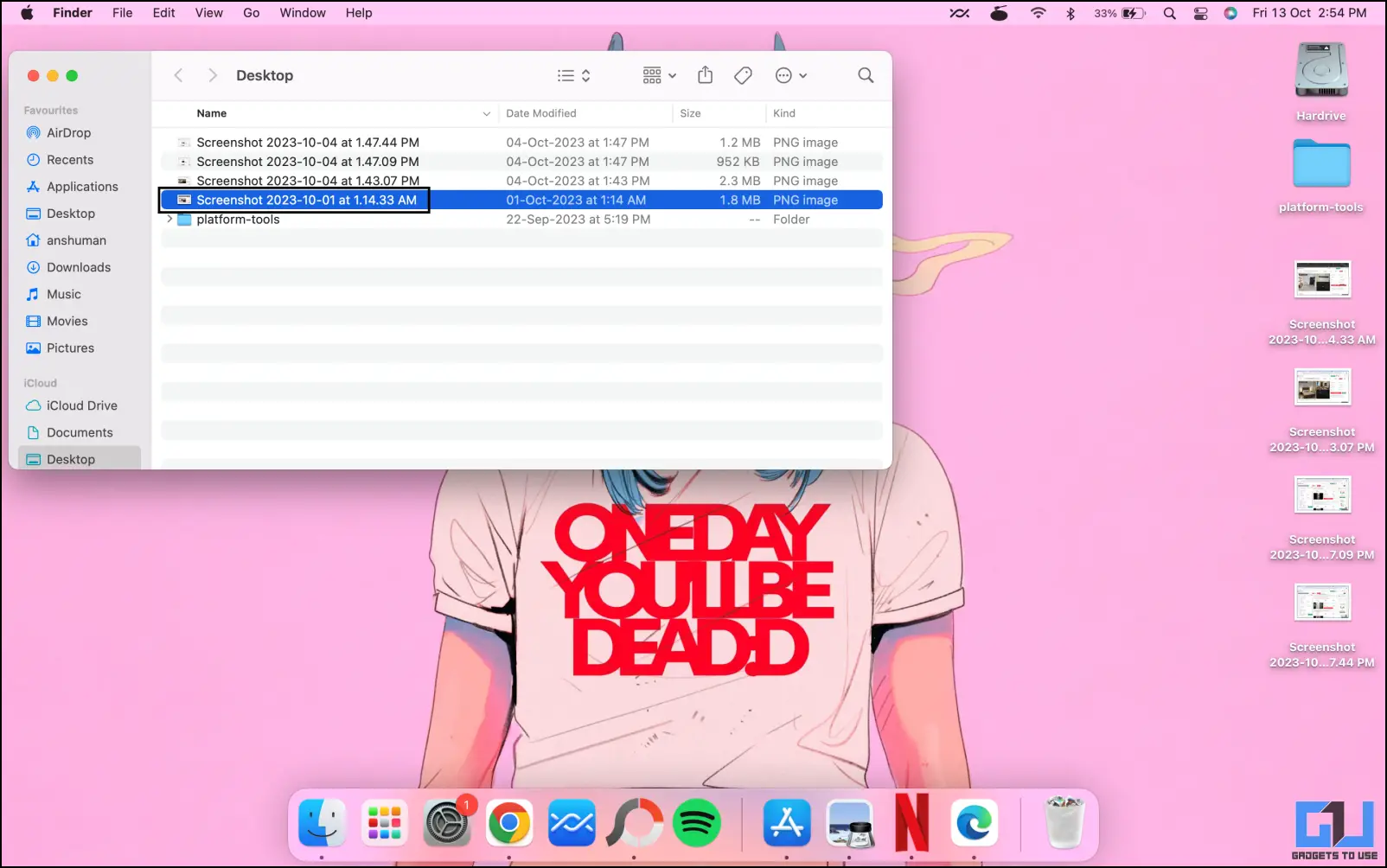Open Downloads in the sidebar

pyautogui.click(x=79, y=267)
